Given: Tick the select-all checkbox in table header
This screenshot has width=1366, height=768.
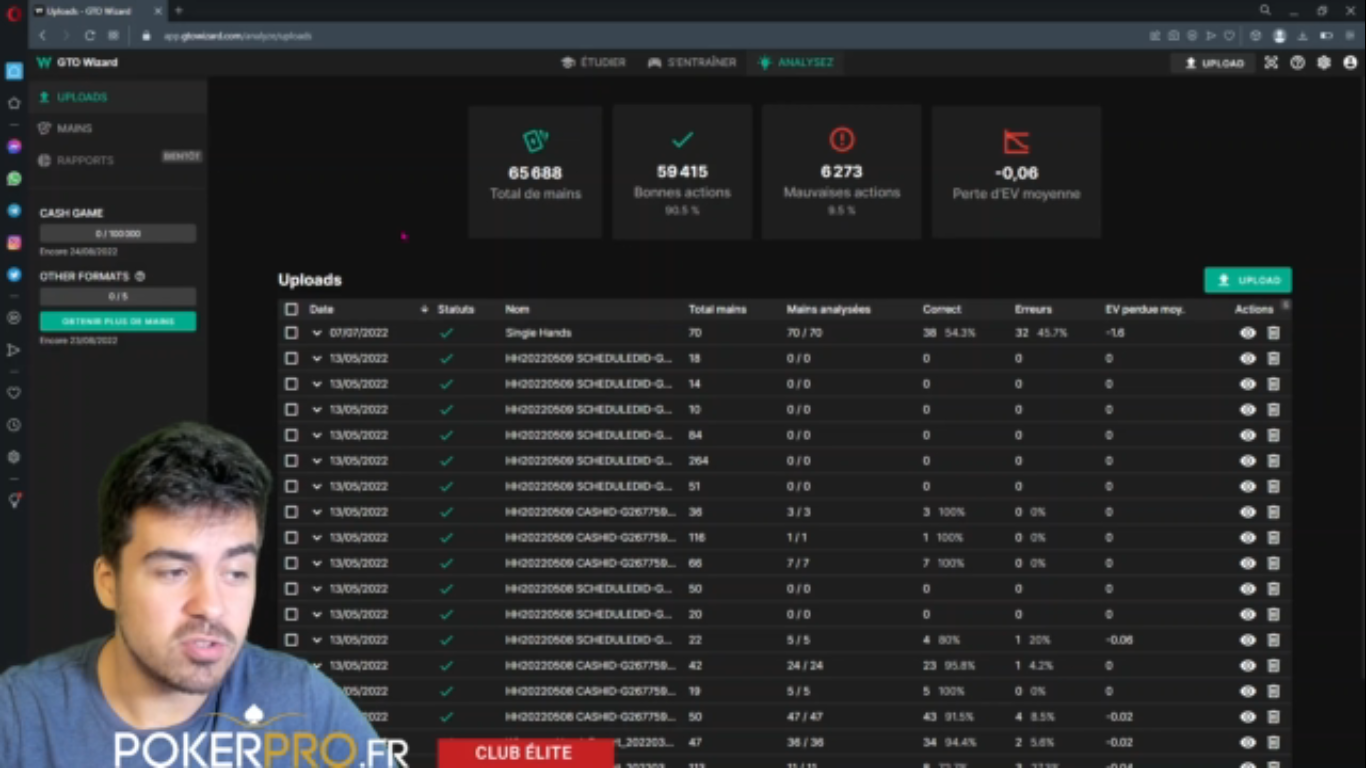Looking at the screenshot, I should tap(291, 310).
